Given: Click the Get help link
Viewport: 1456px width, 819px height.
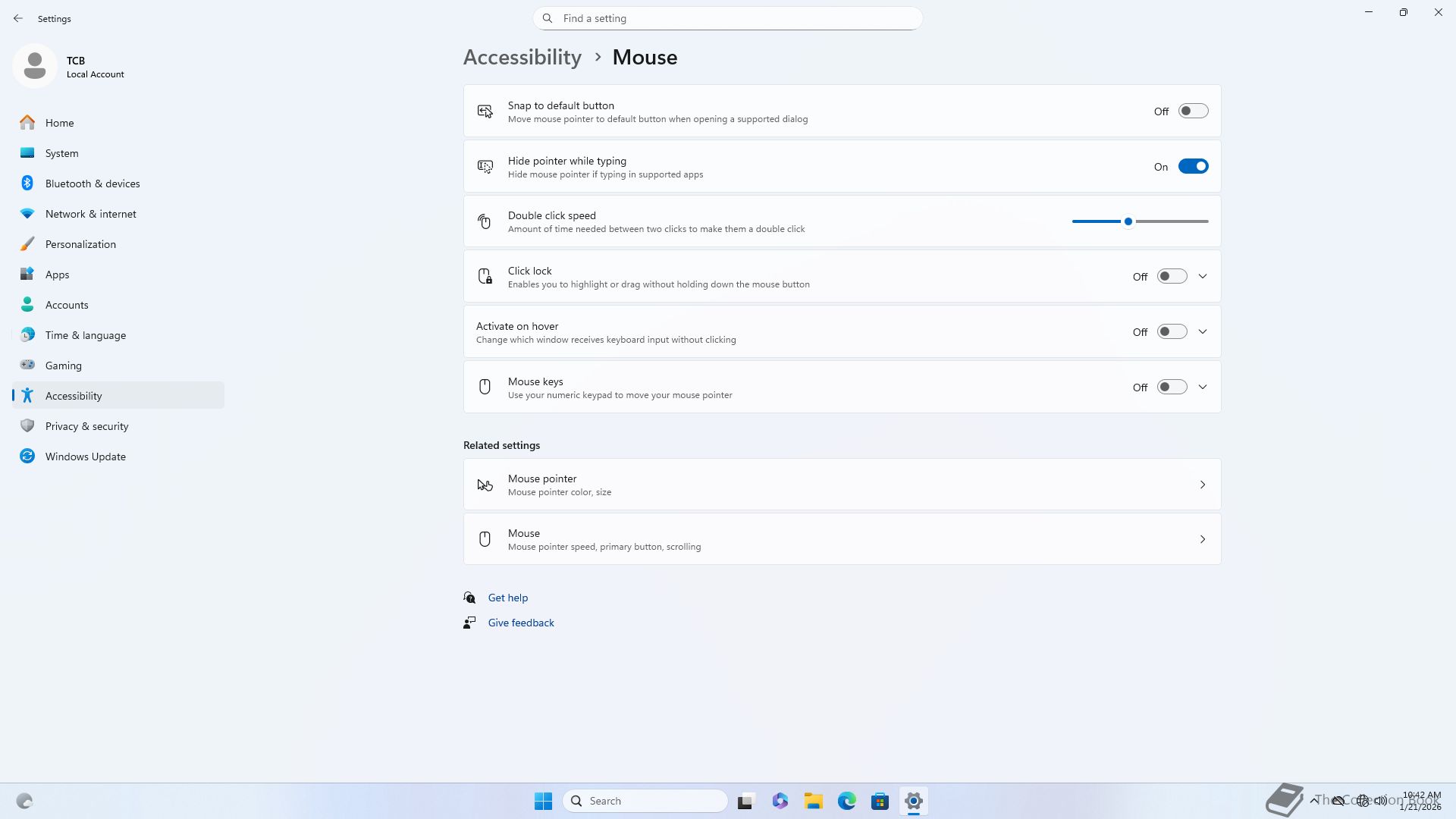Looking at the screenshot, I should tap(507, 598).
